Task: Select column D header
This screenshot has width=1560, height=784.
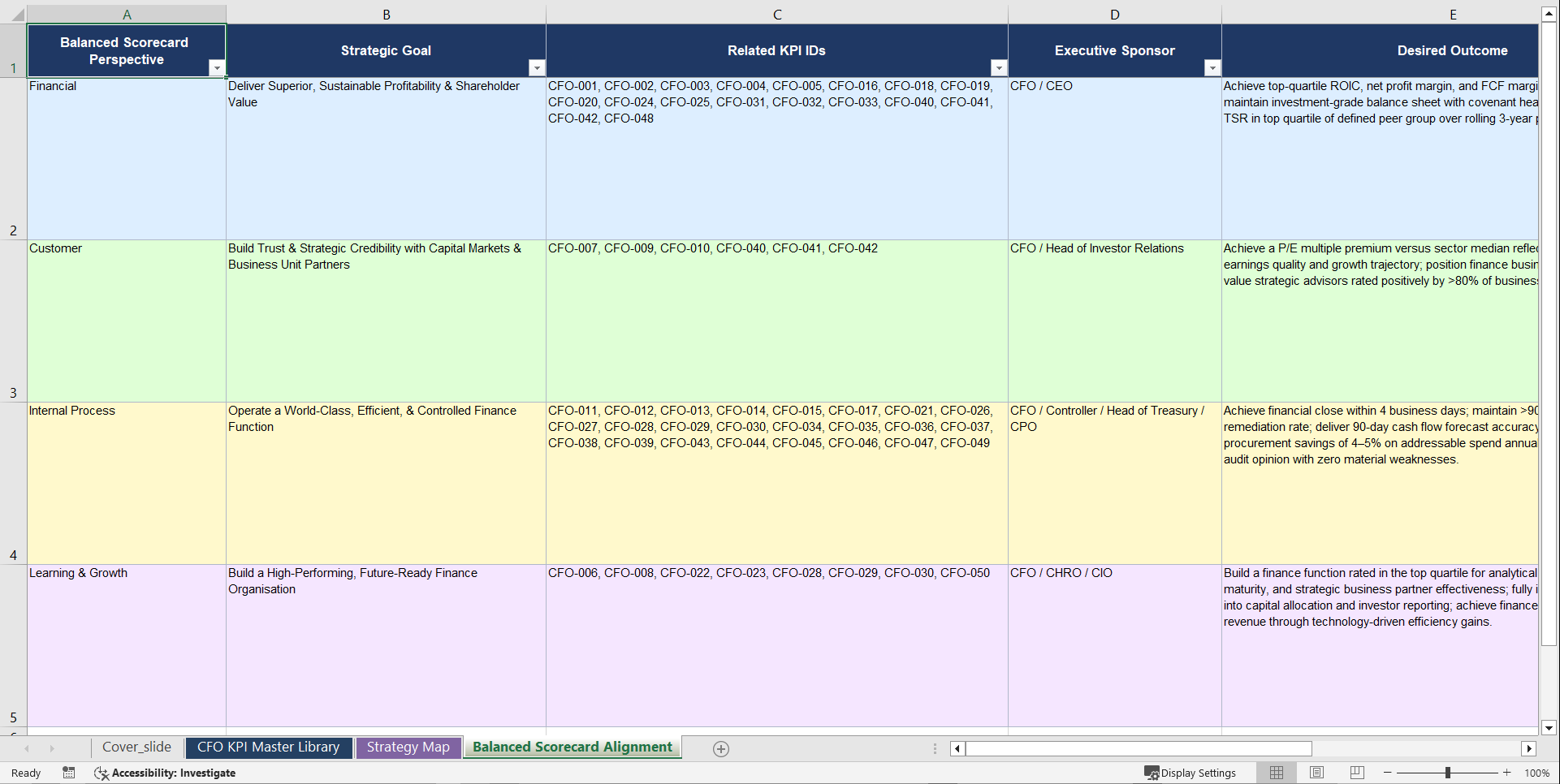Action: point(1115,15)
